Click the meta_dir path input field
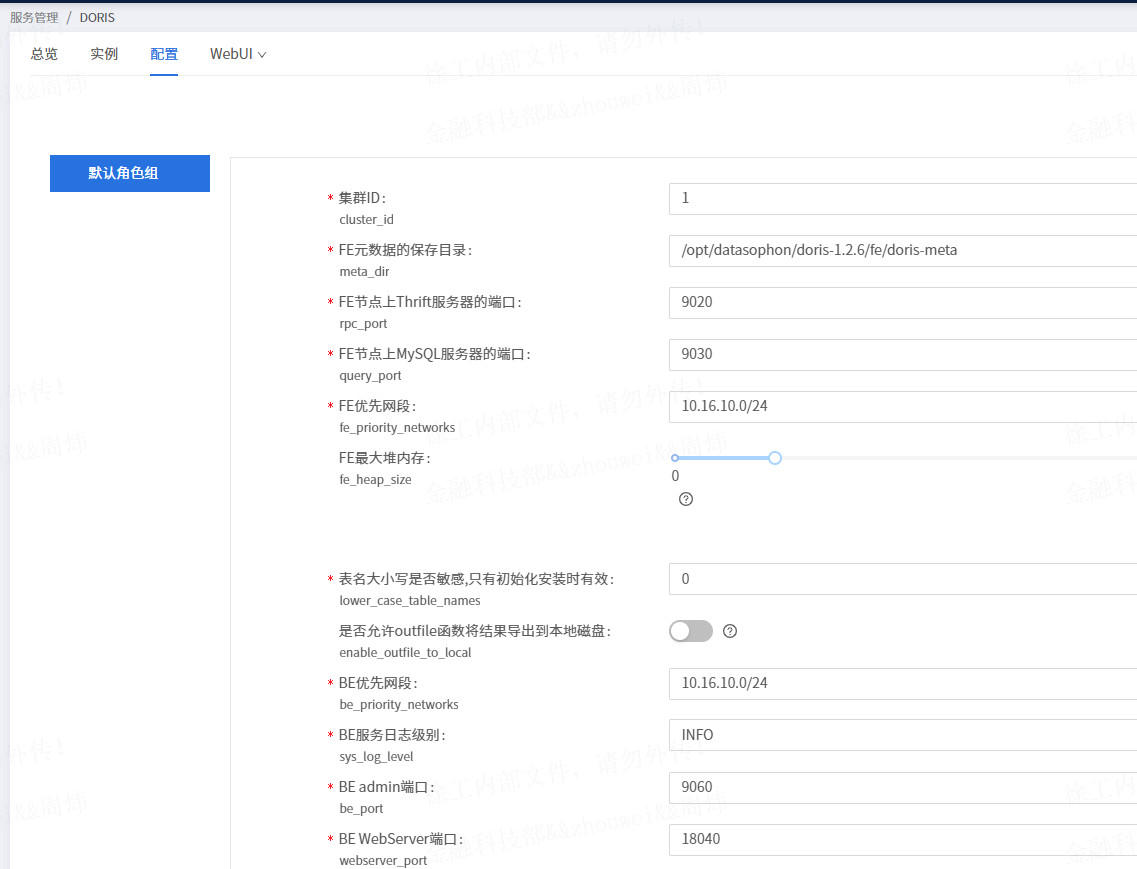Screen dimensions: 1137x869 903,250
